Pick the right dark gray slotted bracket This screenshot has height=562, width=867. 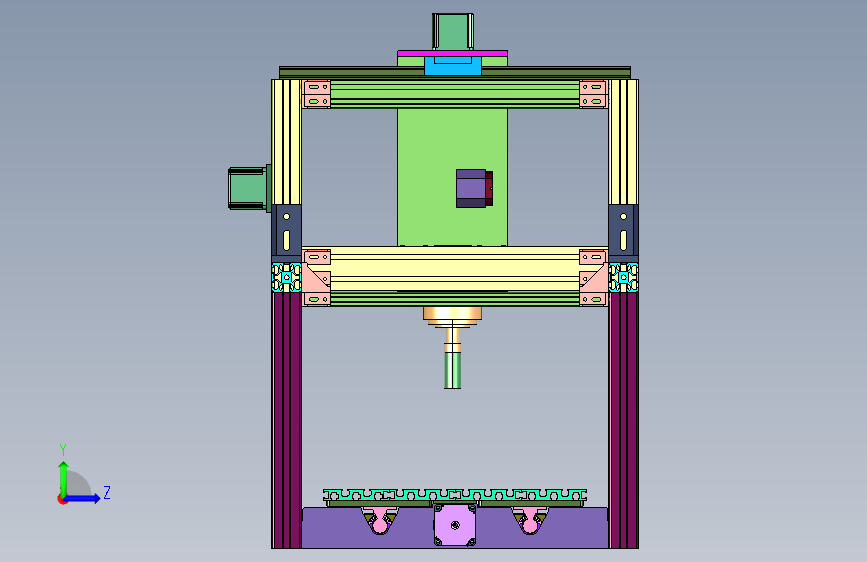(x=624, y=231)
